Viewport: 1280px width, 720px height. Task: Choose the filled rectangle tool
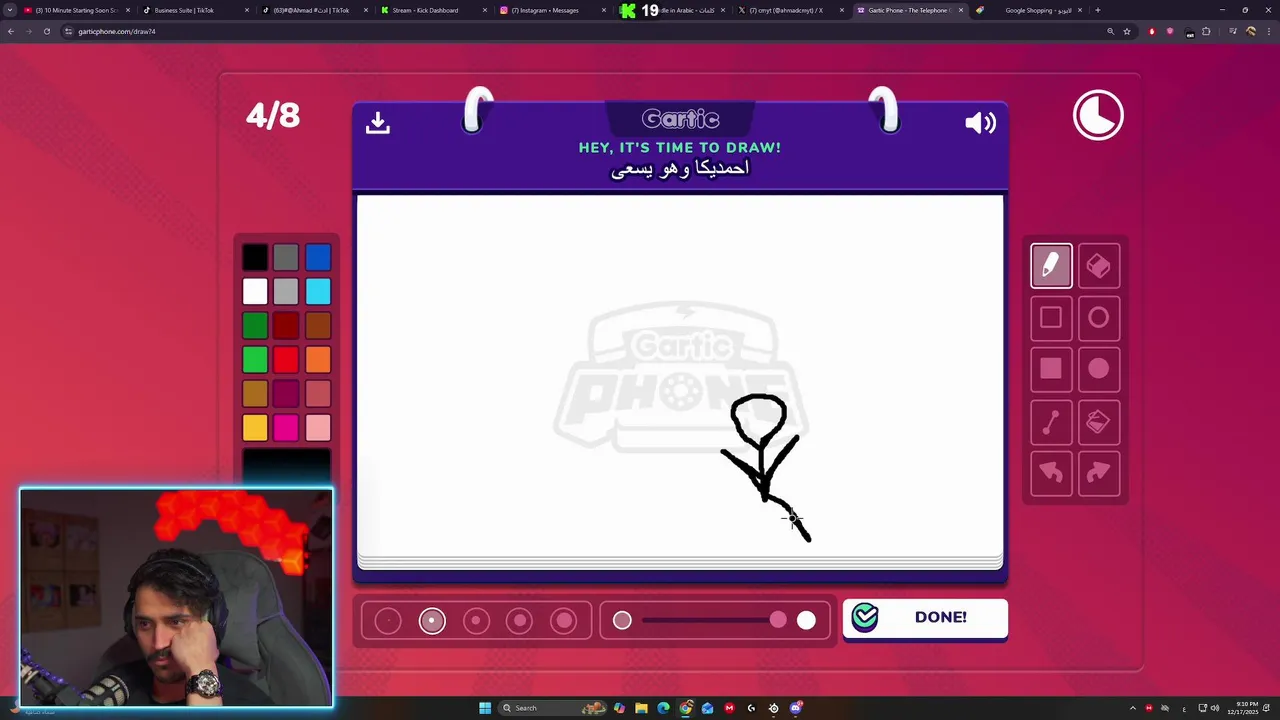tap(1051, 369)
